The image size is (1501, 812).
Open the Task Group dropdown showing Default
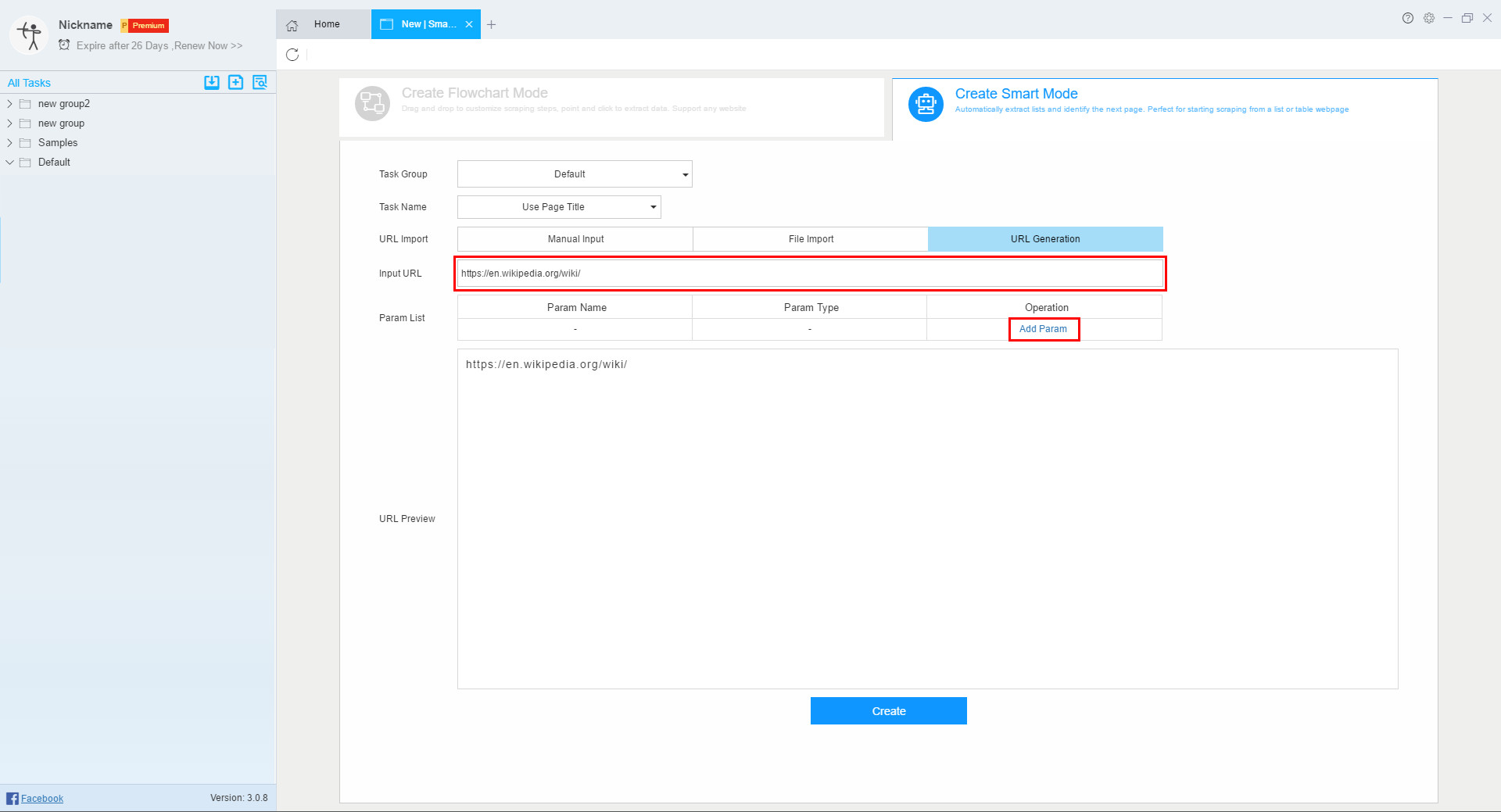575,173
